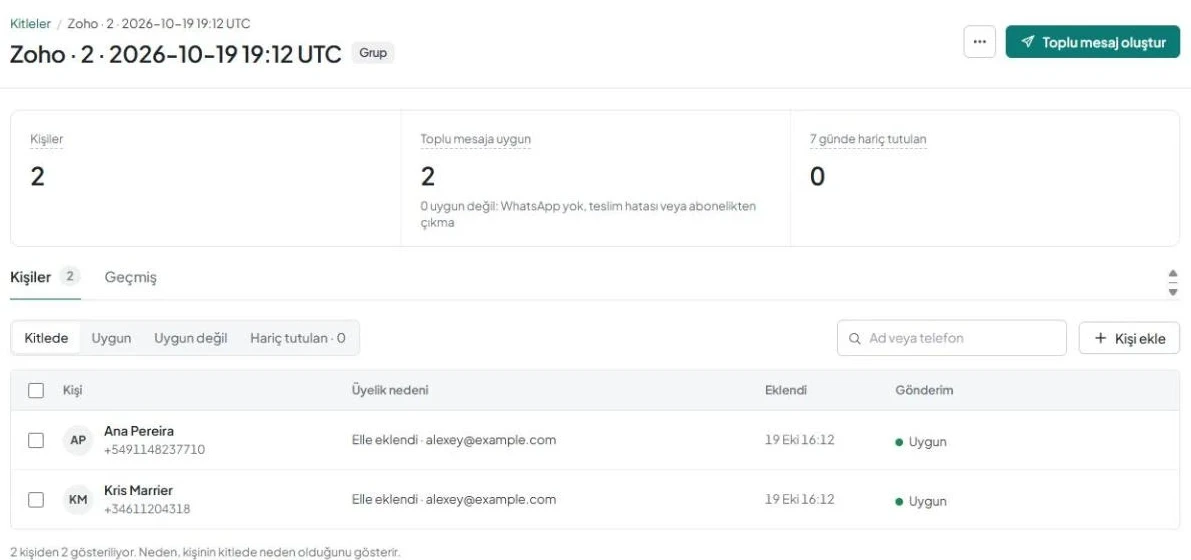Click the Kişi ekle button
Image resolution: width=1191 pixels, height=560 pixels.
pos(1129,338)
